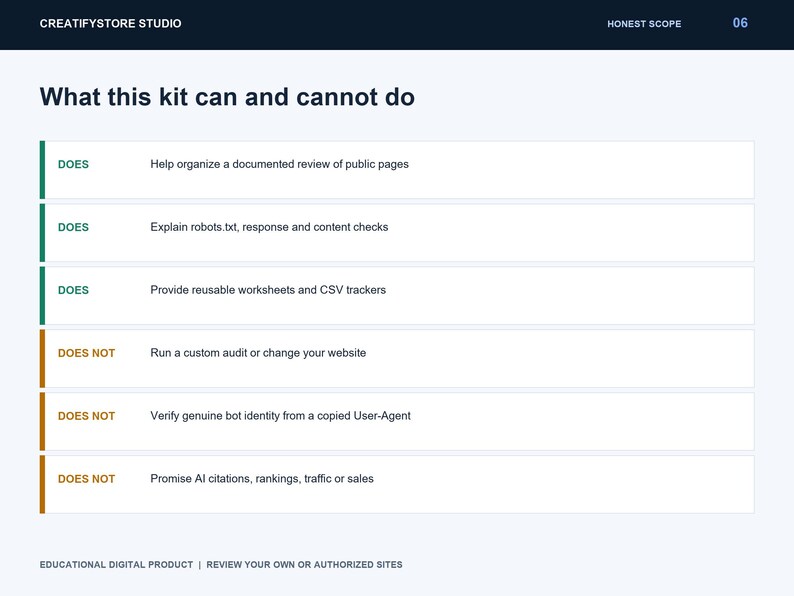The height and width of the screenshot is (596, 794).
Task: Click the DOES NOT label beside Promise AI citations
Action: 87,479
